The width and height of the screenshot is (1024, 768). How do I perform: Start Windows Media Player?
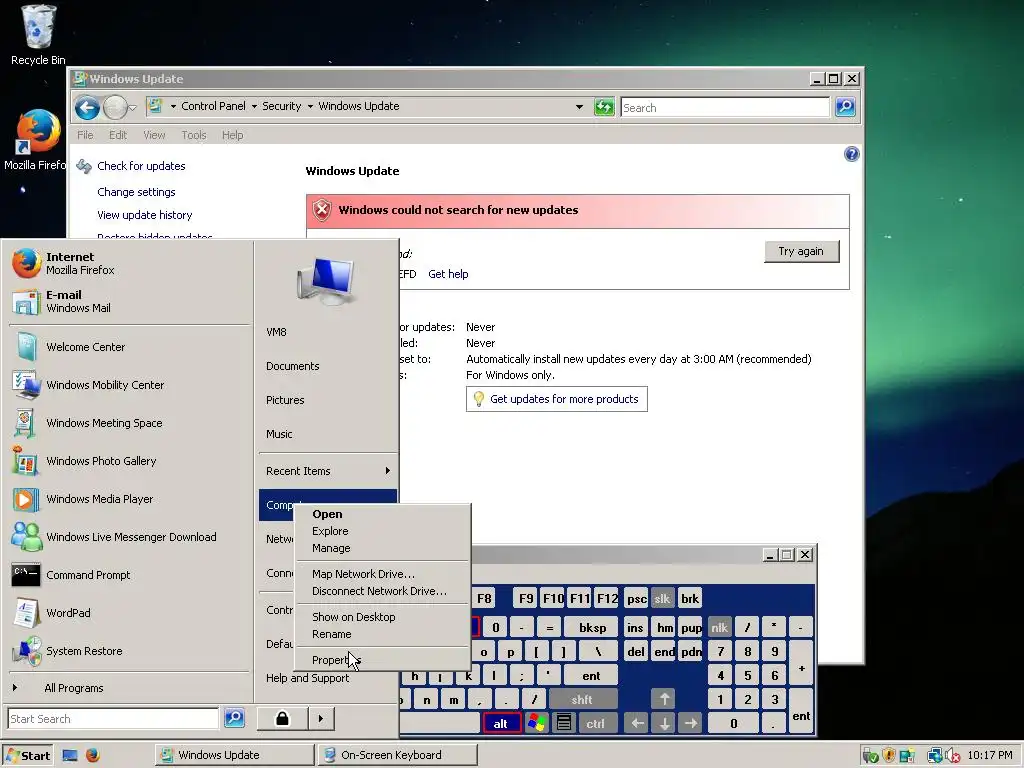coord(129,499)
